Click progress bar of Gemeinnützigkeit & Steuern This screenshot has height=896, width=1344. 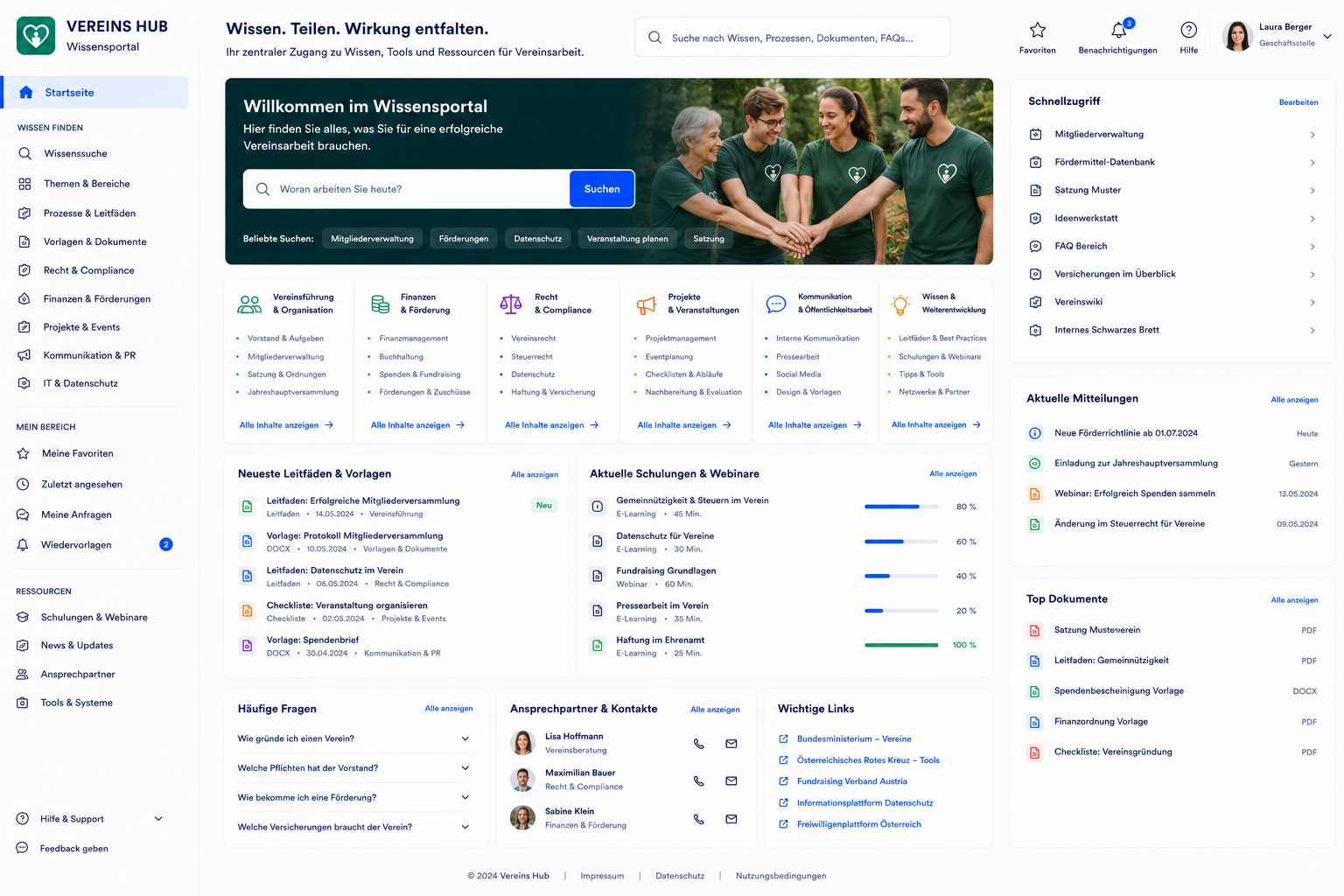pos(901,507)
